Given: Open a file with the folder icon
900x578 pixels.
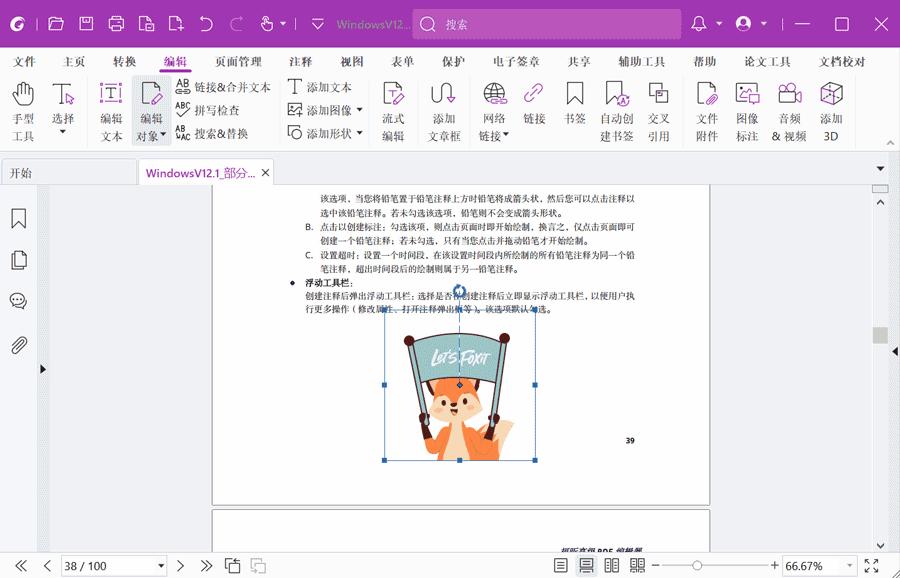Looking at the screenshot, I should (x=56, y=24).
